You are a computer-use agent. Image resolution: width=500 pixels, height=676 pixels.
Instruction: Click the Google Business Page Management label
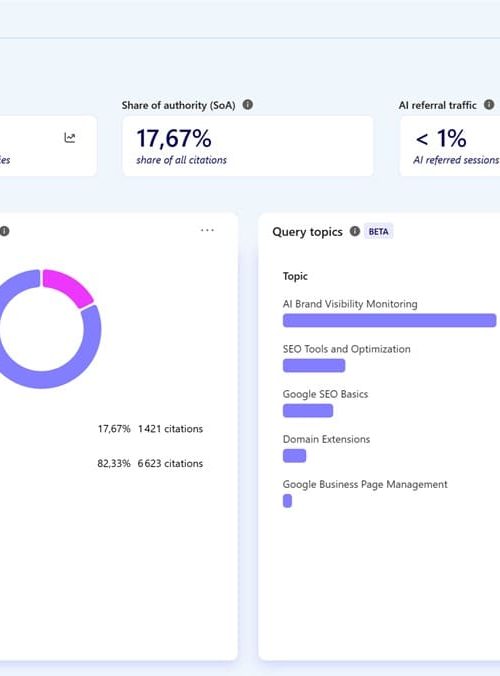pos(365,485)
